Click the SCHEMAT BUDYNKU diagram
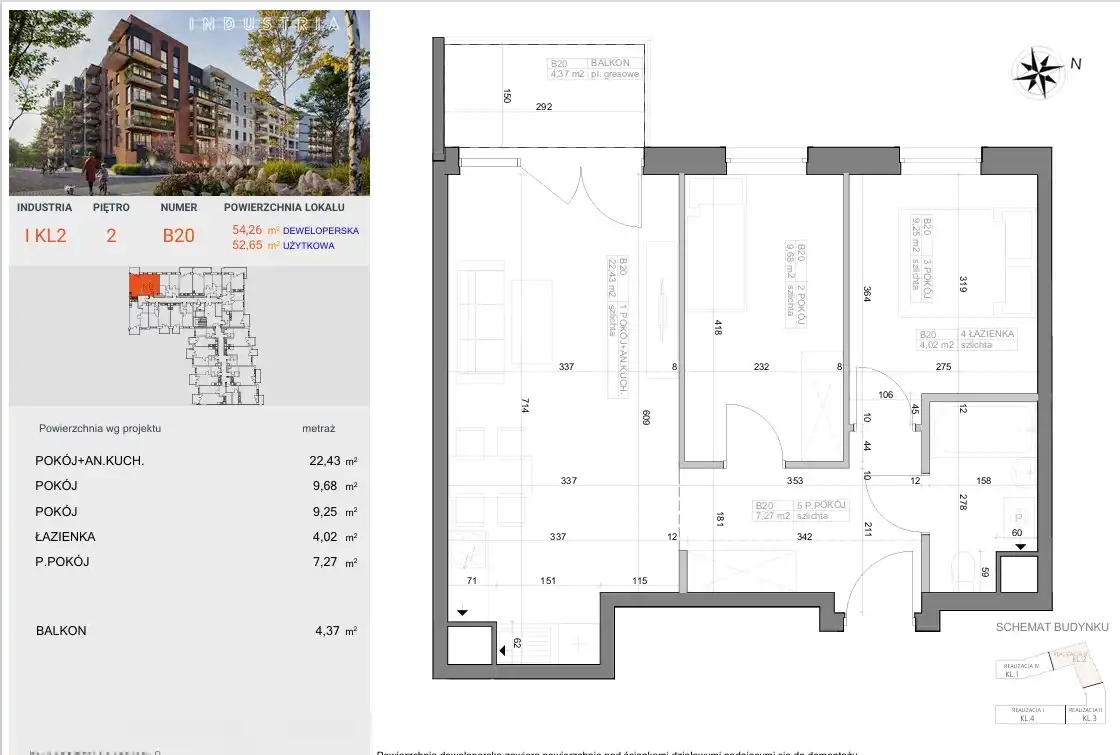This screenshot has height=755, width=1120. tap(1052, 690)
